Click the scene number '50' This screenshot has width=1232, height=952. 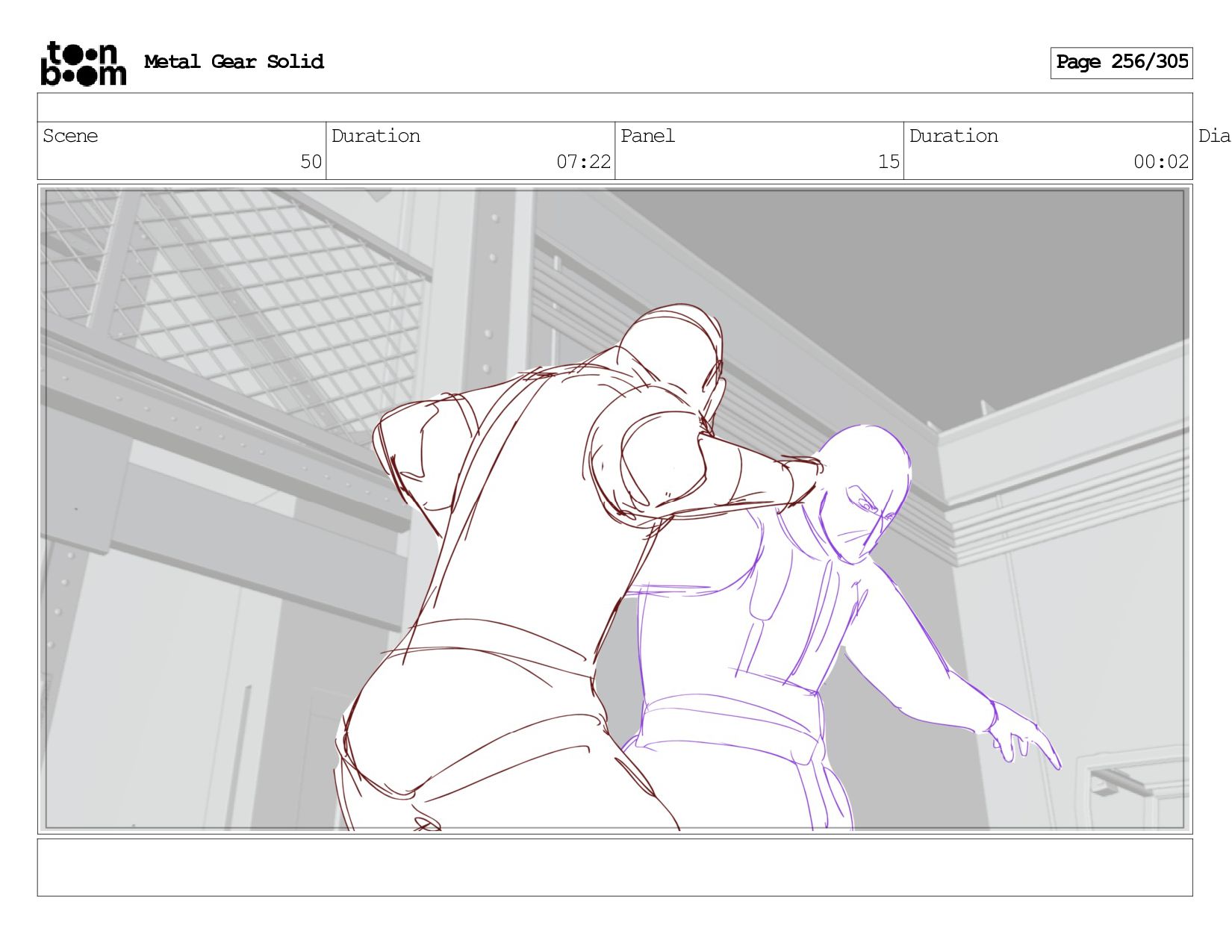click(311, 162)
